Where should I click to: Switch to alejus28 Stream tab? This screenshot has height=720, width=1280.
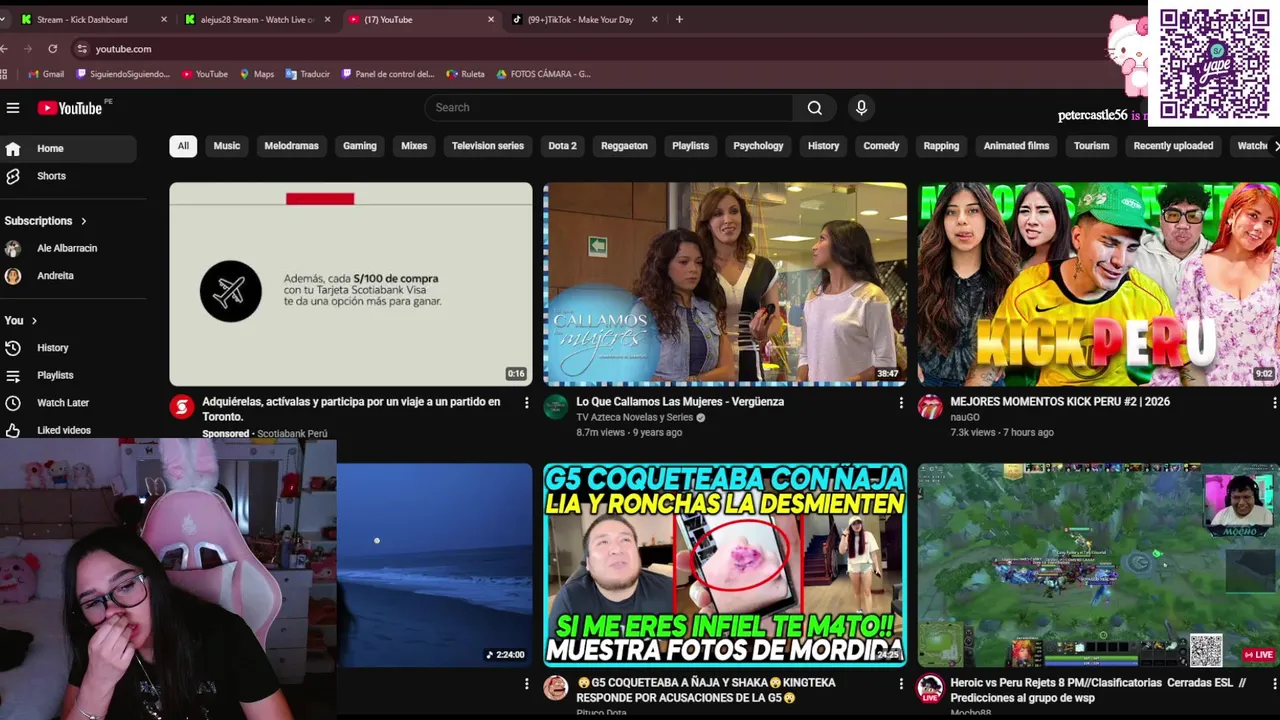[x=258, y=19]
